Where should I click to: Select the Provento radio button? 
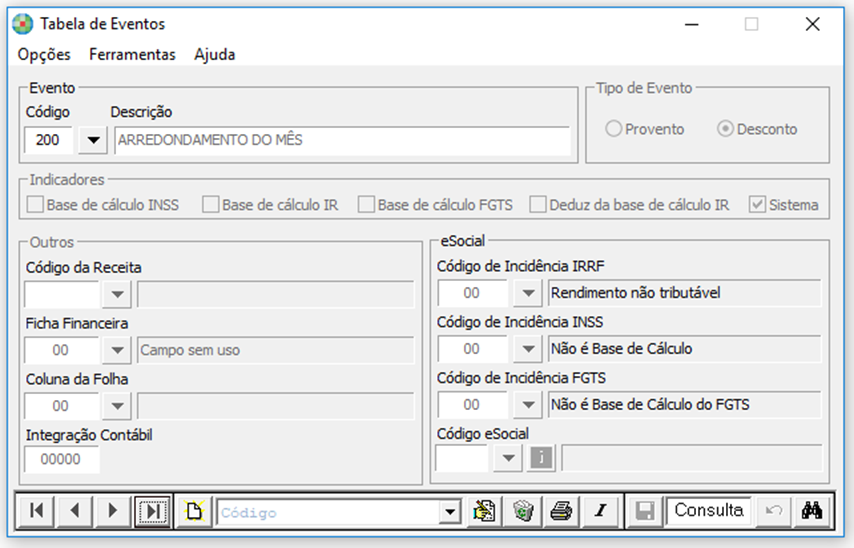tap(614, 129)
